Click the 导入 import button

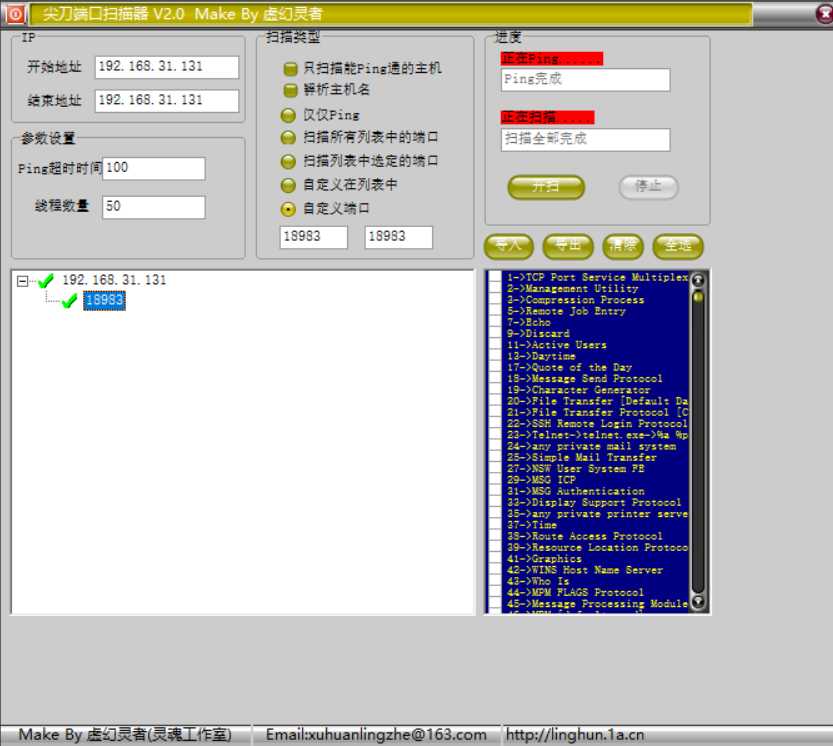click(508, 246)
